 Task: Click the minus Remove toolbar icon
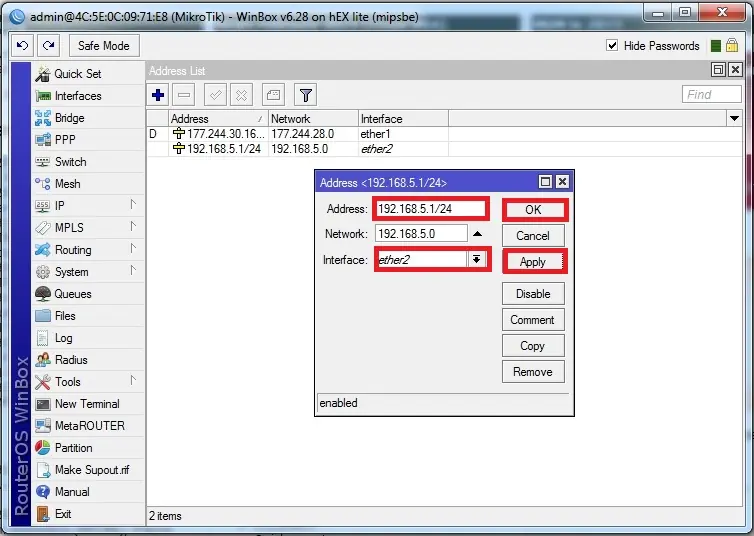pyautogui.click(x=184, y=95)
